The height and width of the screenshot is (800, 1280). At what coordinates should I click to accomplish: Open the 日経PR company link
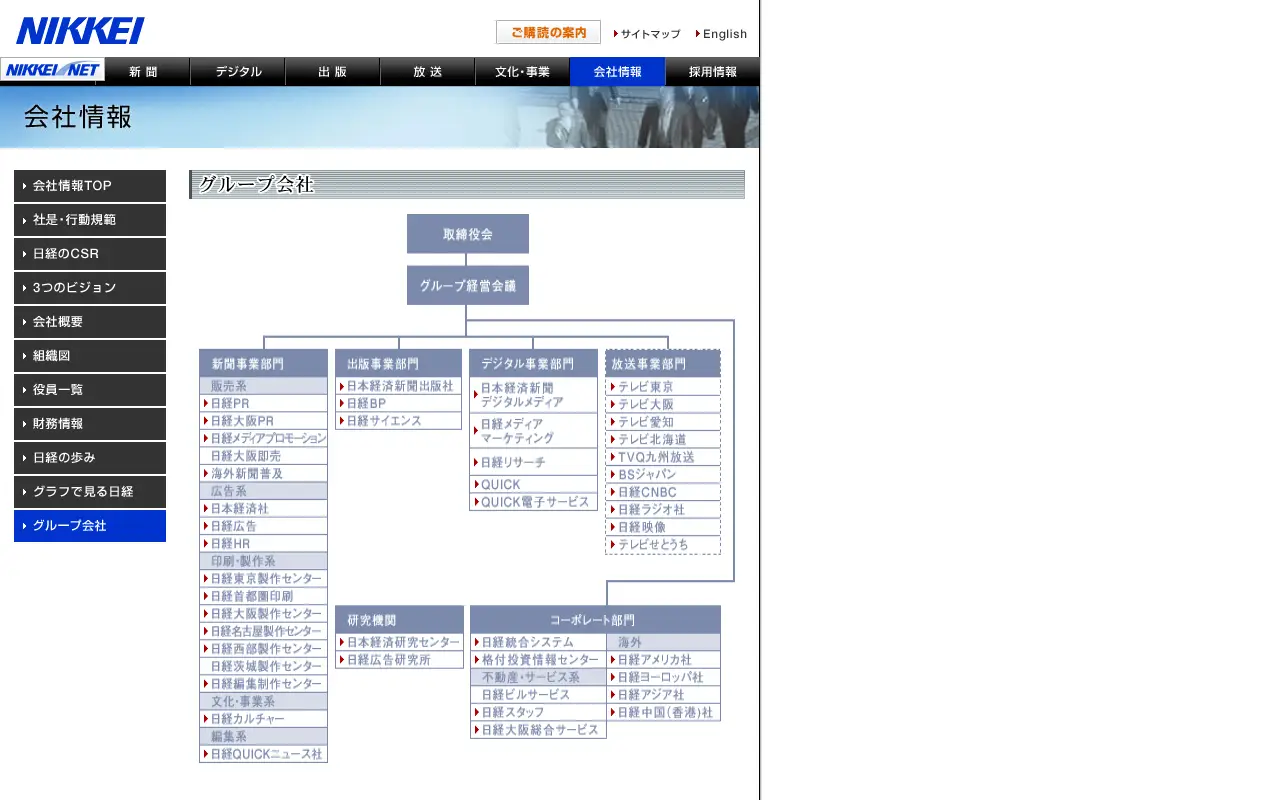(x=264, y=403)
